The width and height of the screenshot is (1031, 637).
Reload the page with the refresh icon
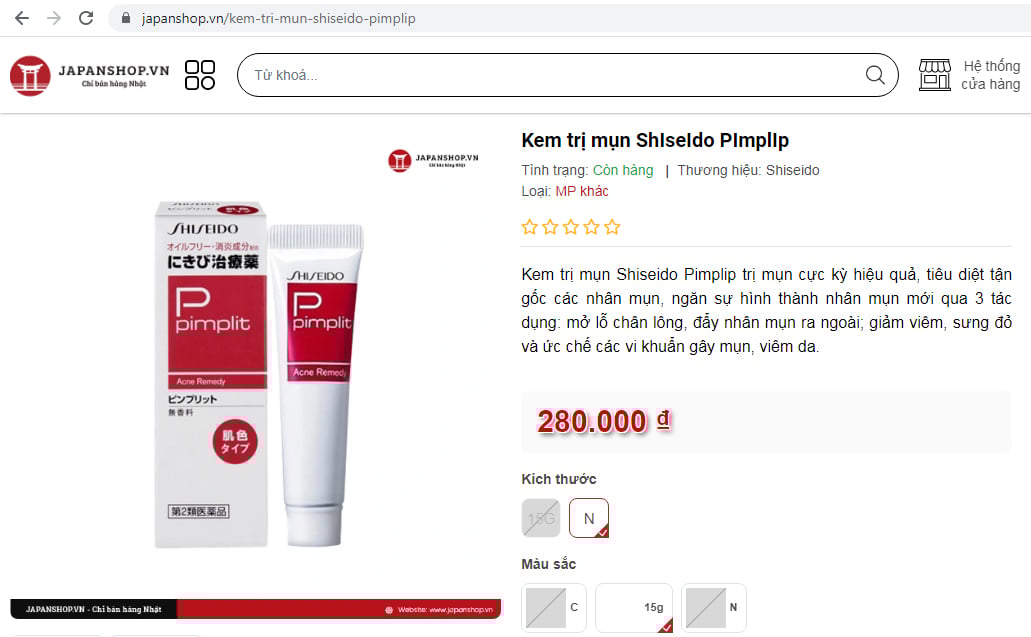tap(86, 18)
